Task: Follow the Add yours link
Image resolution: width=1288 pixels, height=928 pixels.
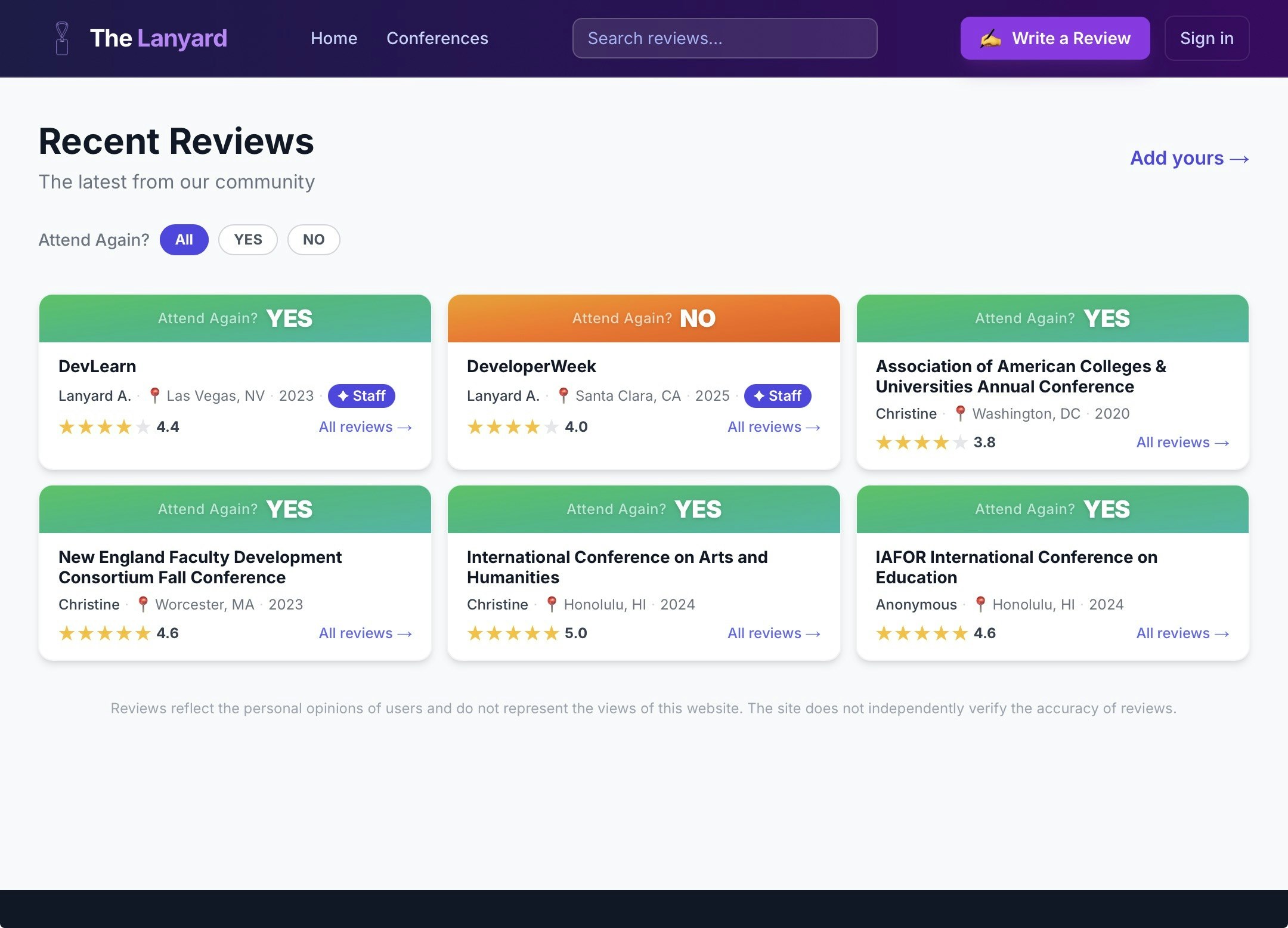Action: (x=1189, y=158)
